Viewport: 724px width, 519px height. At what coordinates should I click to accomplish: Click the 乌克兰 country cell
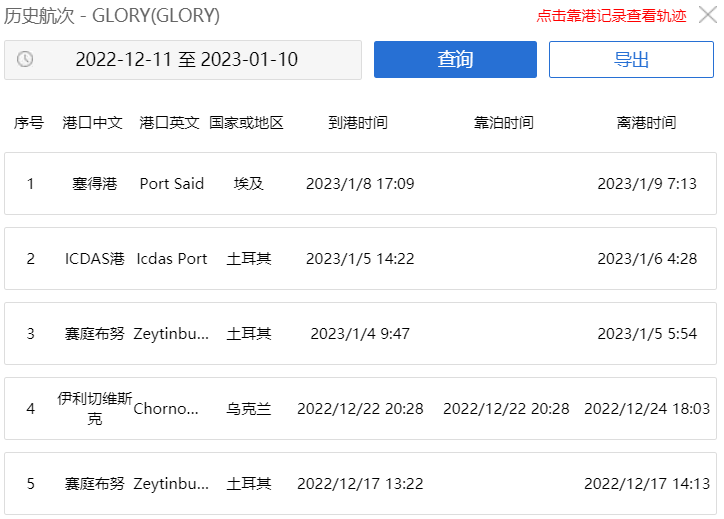click(x=248, y=409)
